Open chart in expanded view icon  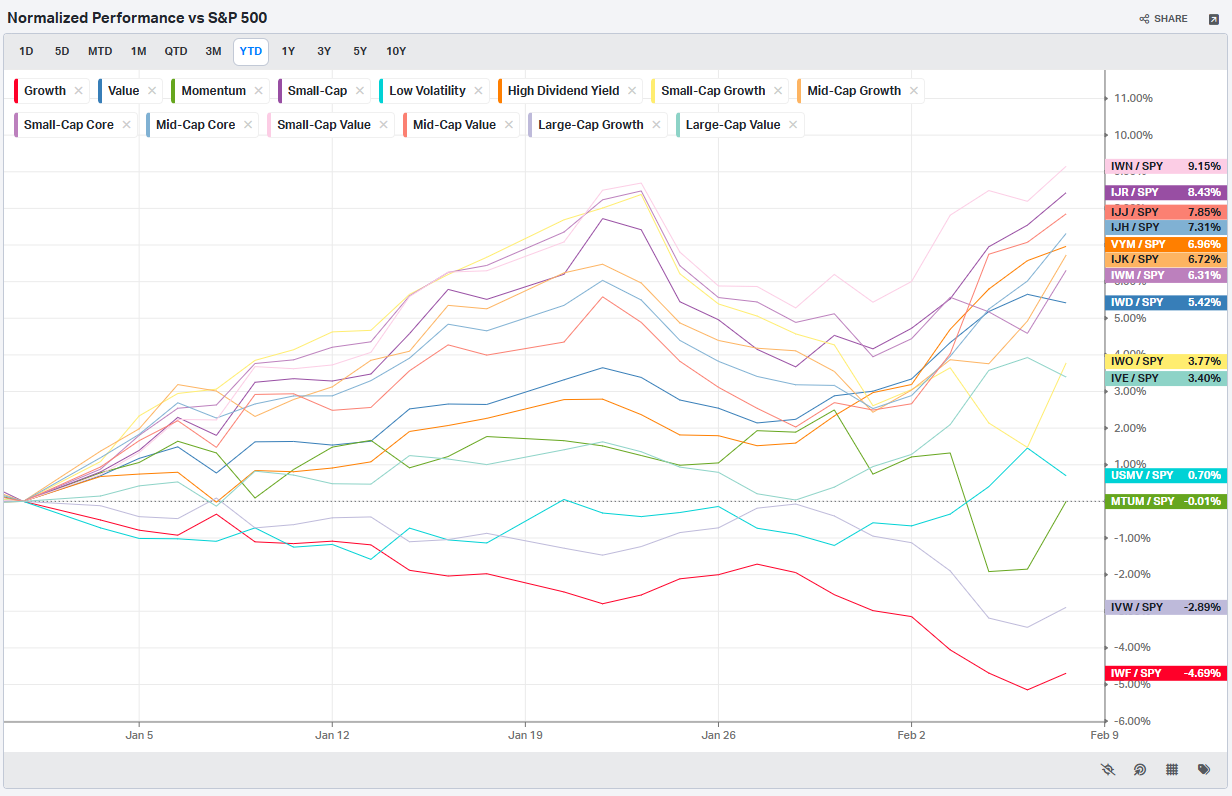[x=1214, y=19]
